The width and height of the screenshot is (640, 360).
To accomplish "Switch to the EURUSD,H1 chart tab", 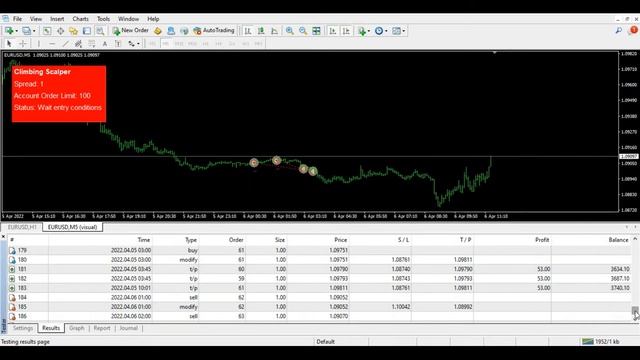I will [22, 227].
